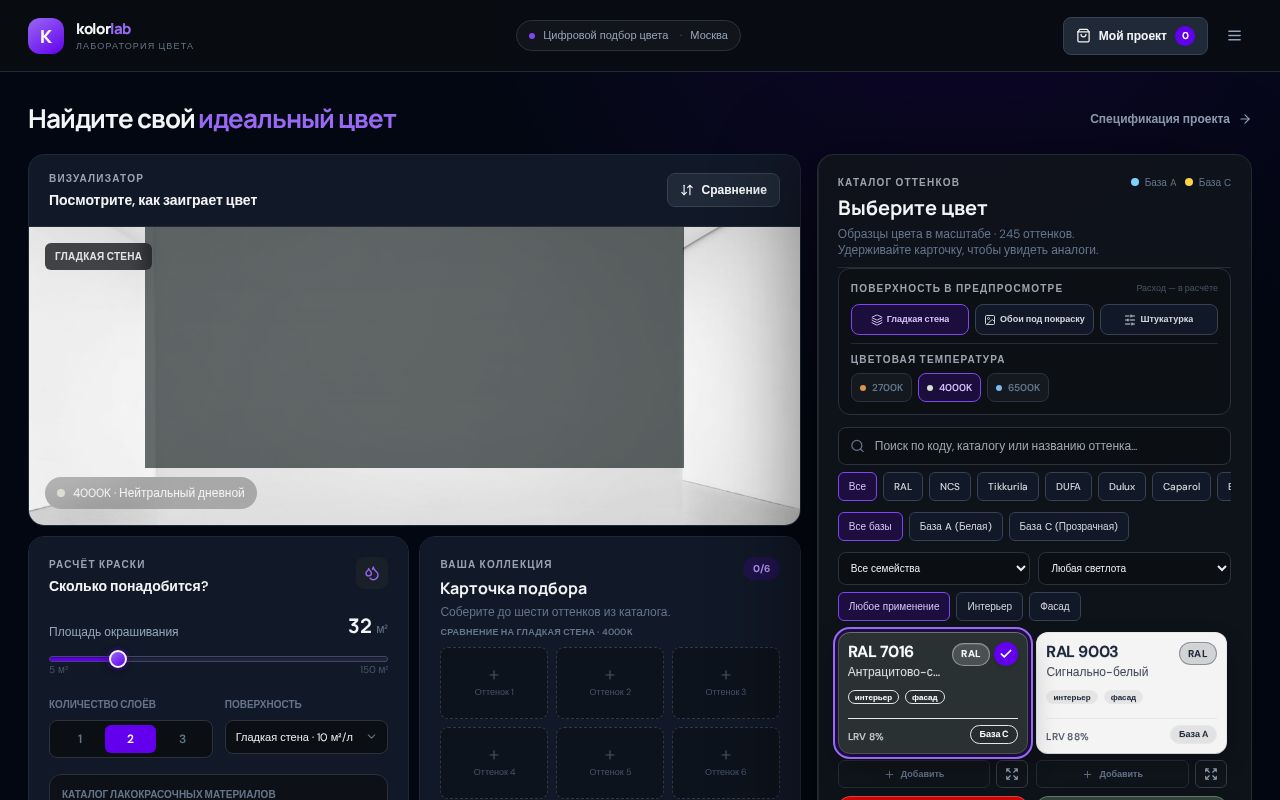Click the search magnifier icon
This screenshot has height=800, width=1280.
click(857, 446)
